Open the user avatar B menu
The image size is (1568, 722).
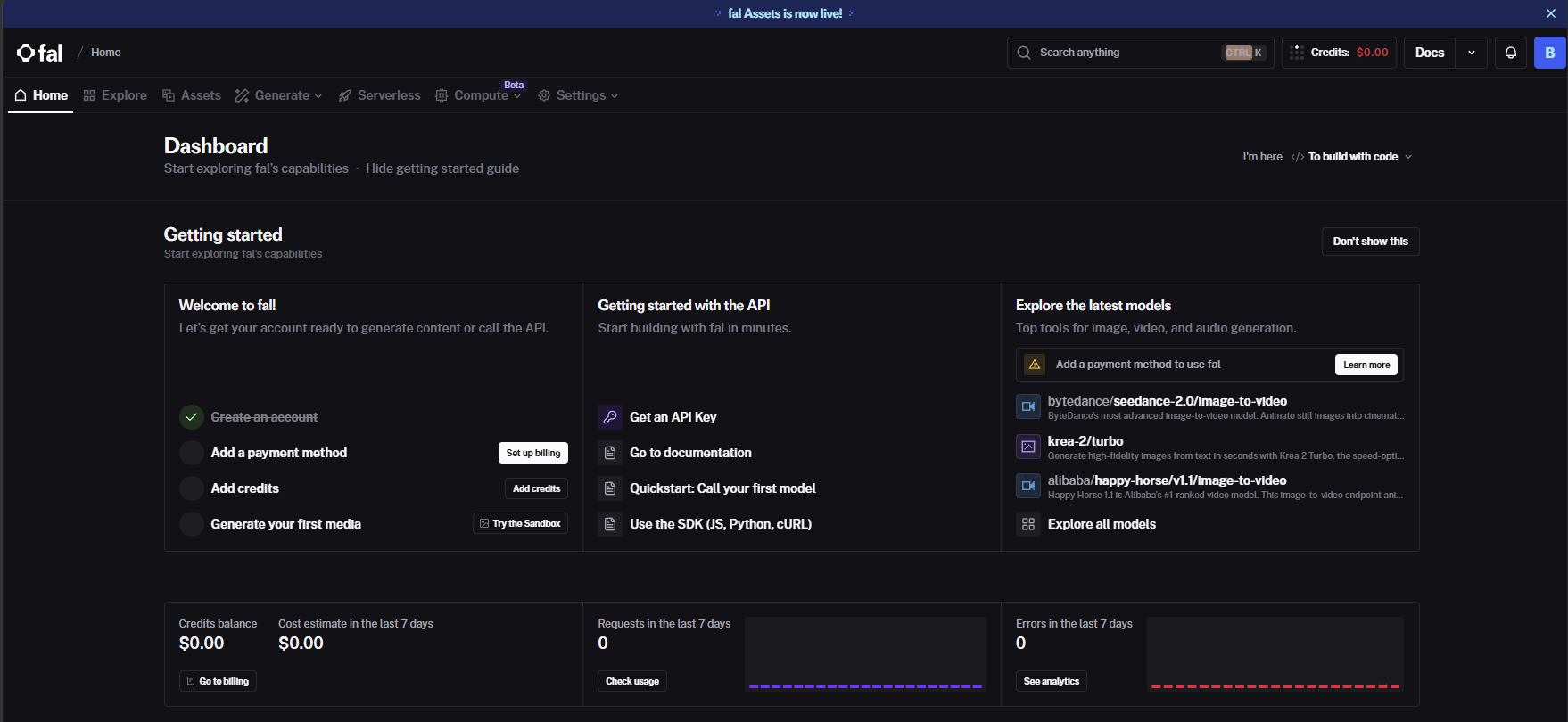1550,53
